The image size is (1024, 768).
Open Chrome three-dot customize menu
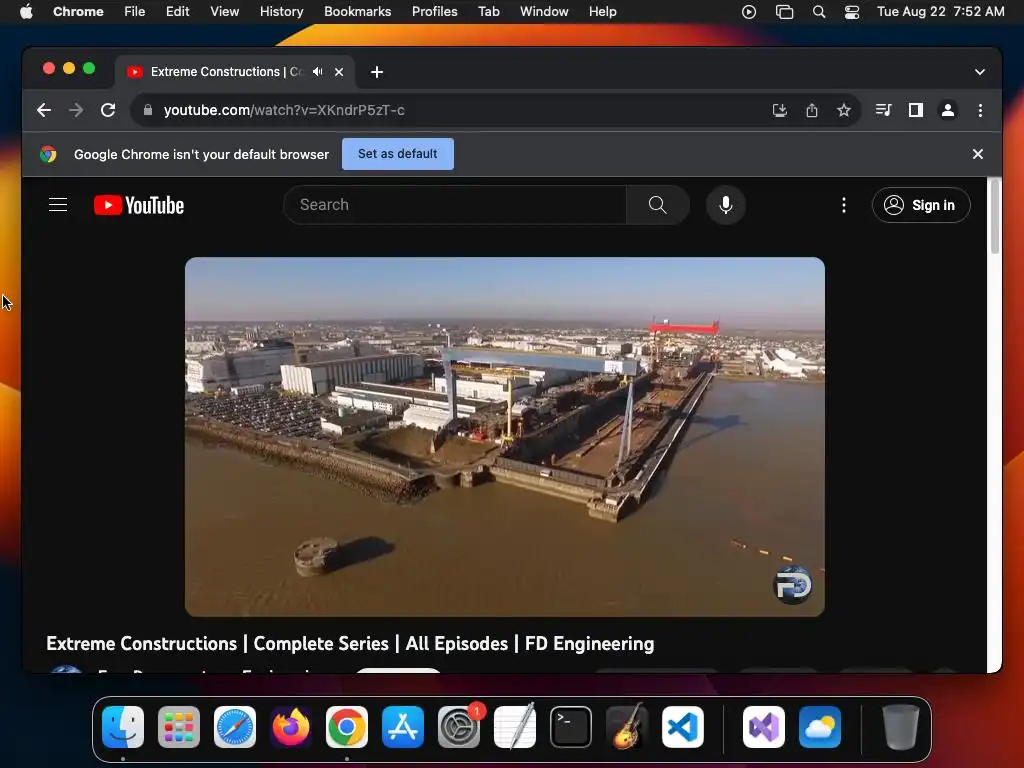click(x=980, y=110)
